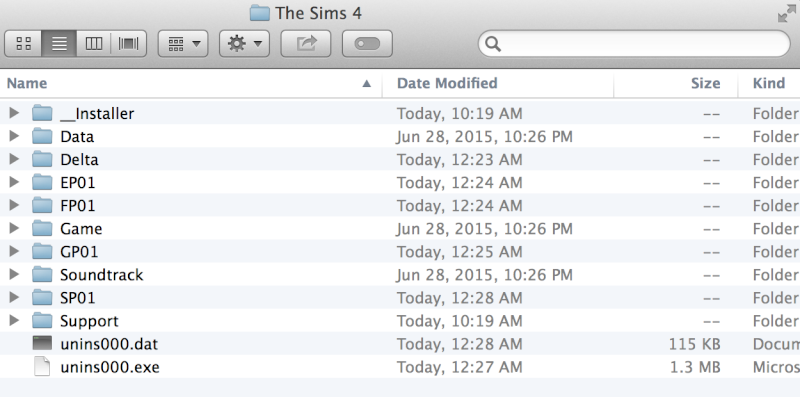Switch to icon view
Image resolution: width=800 pixels, height=397 pixels.
23,44
